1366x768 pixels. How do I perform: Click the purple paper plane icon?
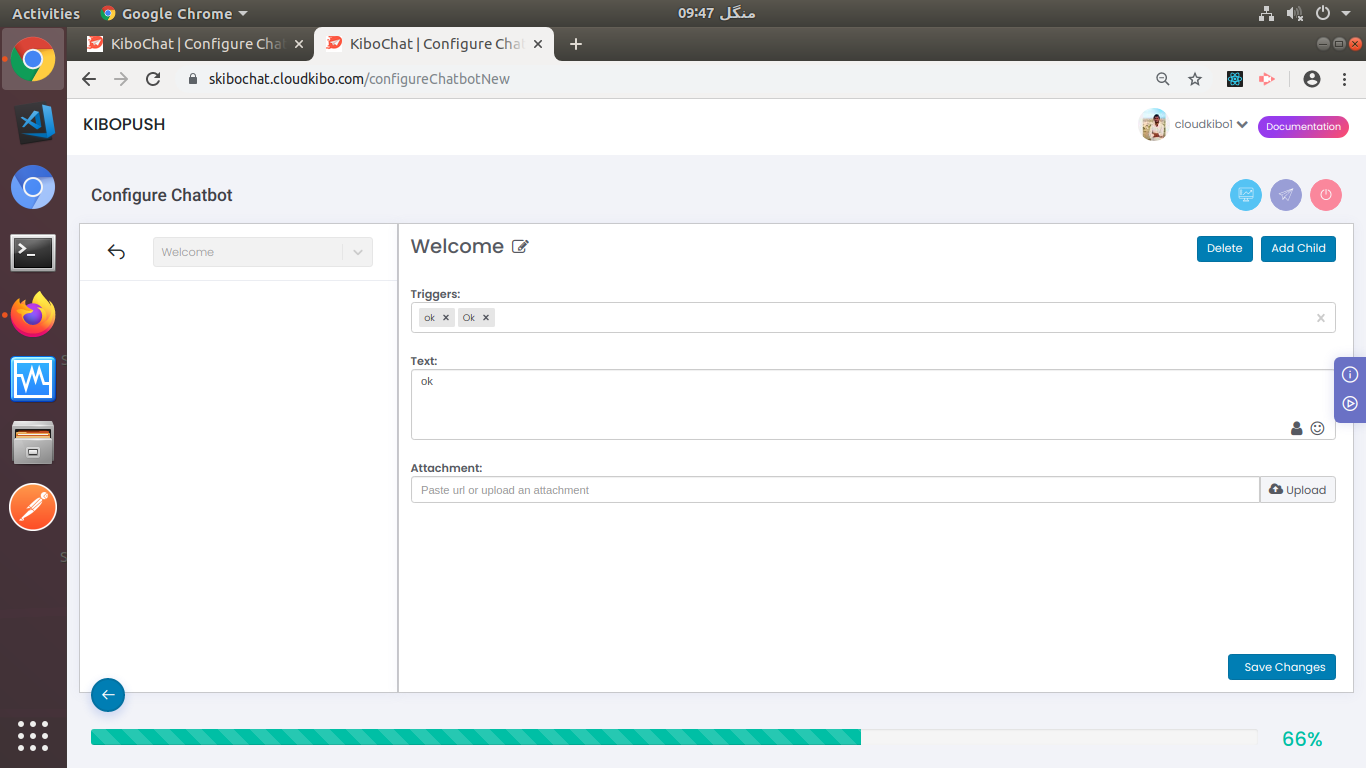point(1285,195)
